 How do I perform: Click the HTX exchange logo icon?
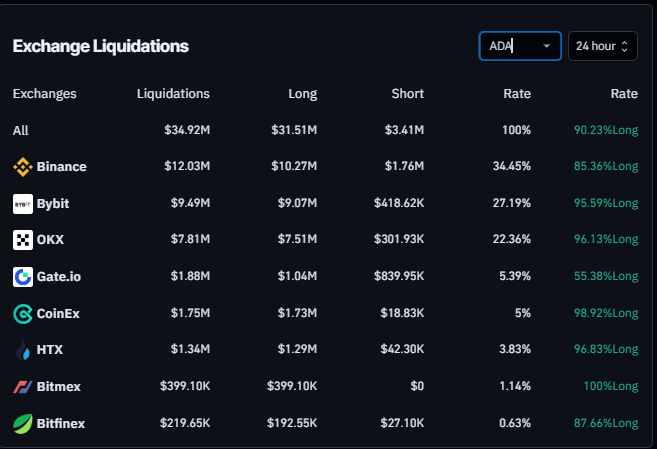pos(22,350)
